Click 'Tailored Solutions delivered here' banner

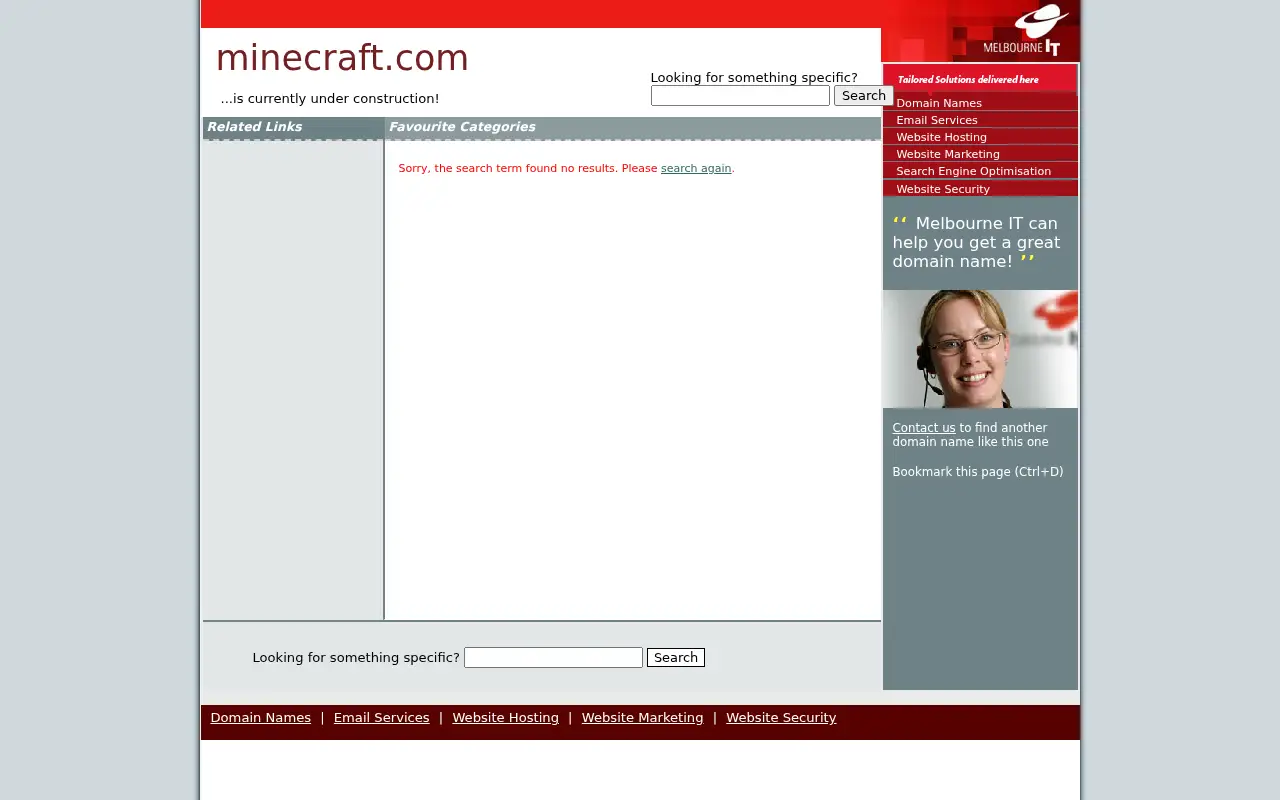[x=968, y=79]
